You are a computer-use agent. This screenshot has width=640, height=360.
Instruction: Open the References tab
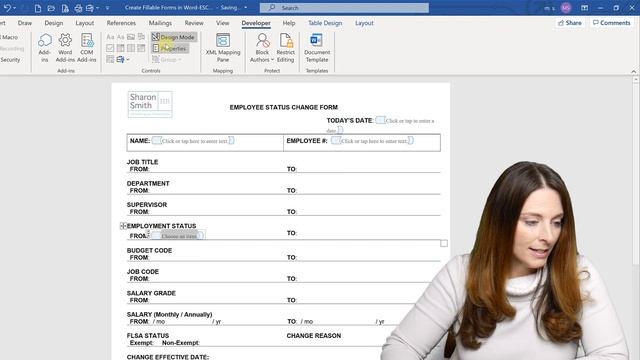[121, 23]
